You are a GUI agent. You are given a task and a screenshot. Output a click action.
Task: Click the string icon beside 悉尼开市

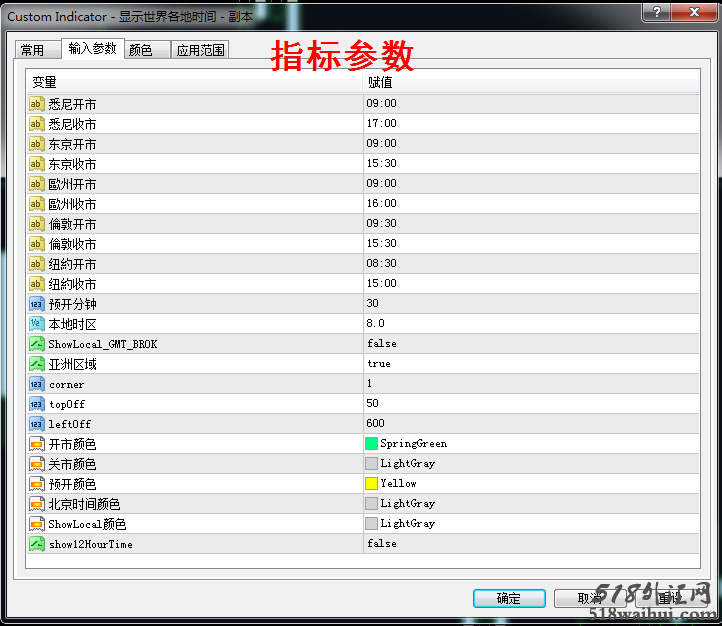36,104
